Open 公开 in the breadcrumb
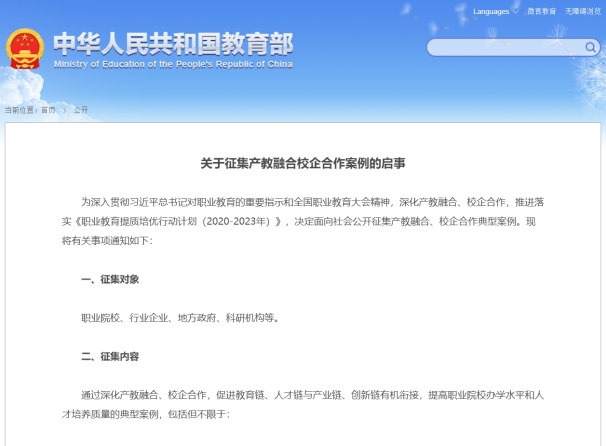 pos(80,110)
